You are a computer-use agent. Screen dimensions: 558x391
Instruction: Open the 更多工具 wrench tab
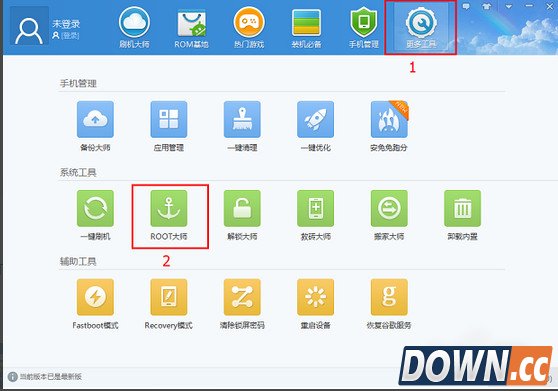pyautogui.click(x=421, y=27)
